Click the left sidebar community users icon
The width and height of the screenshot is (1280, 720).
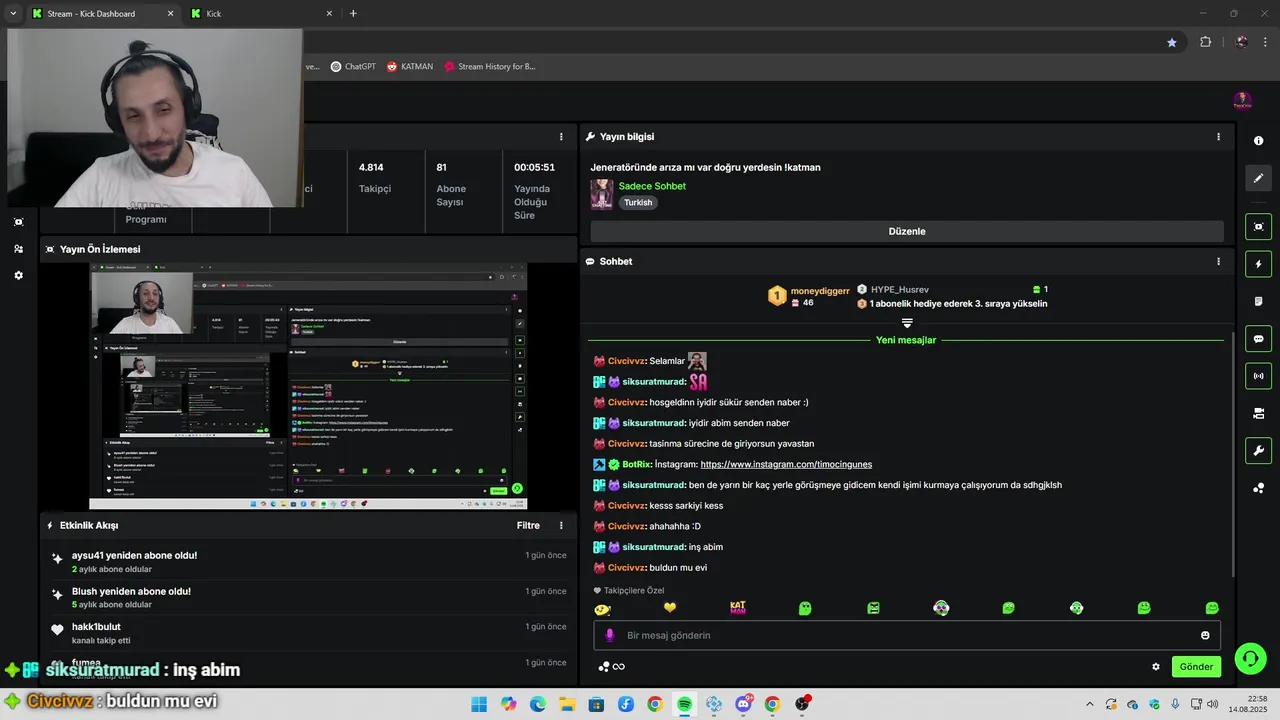(18, 249)
